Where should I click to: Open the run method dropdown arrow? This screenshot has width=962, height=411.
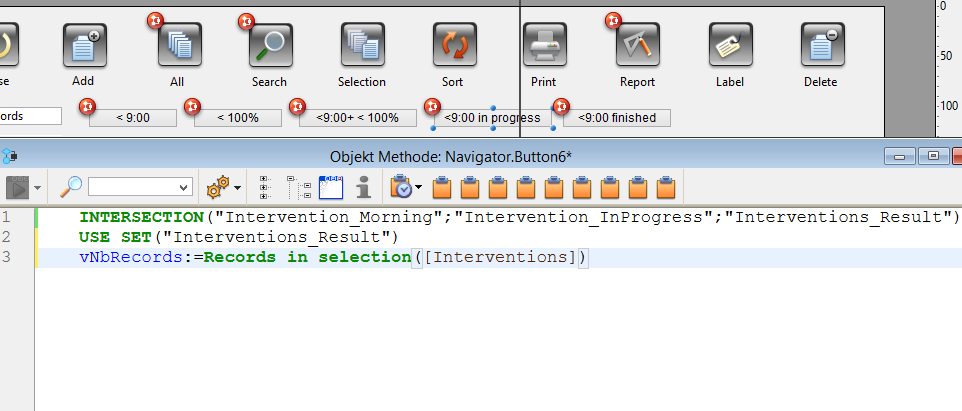click(x=38, y=187)
